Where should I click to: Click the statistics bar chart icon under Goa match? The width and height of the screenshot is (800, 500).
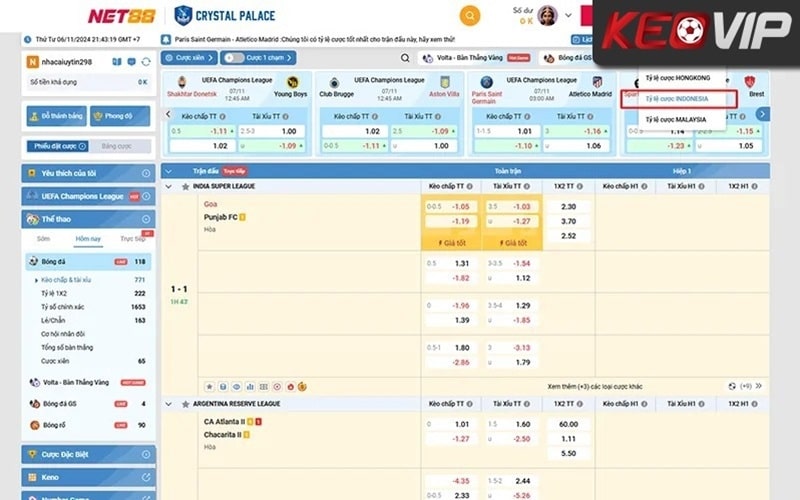(x=250, y=387)
